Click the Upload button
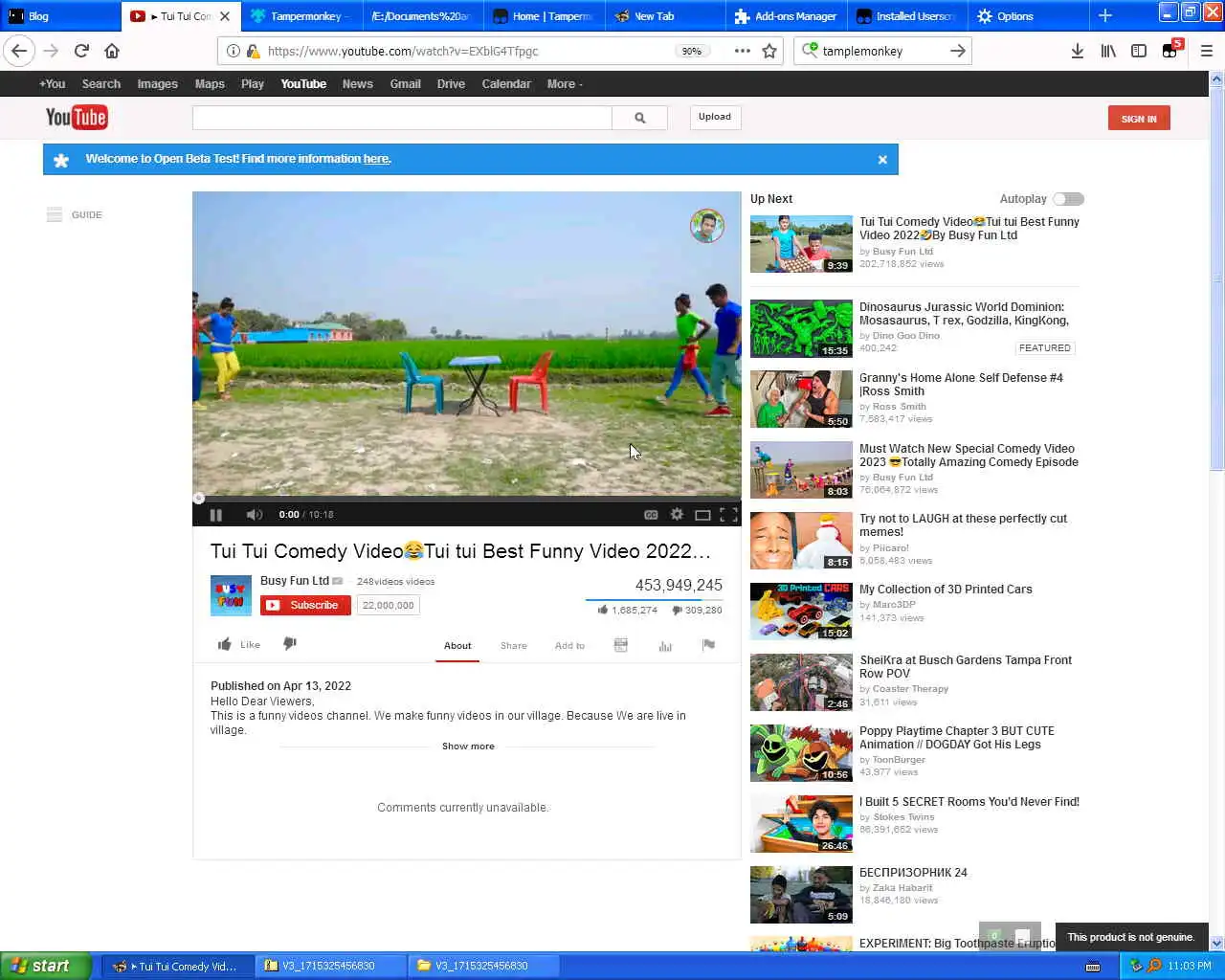This screenshot has height=980, width=1225. pyautogui.click(x=715, y=117)
